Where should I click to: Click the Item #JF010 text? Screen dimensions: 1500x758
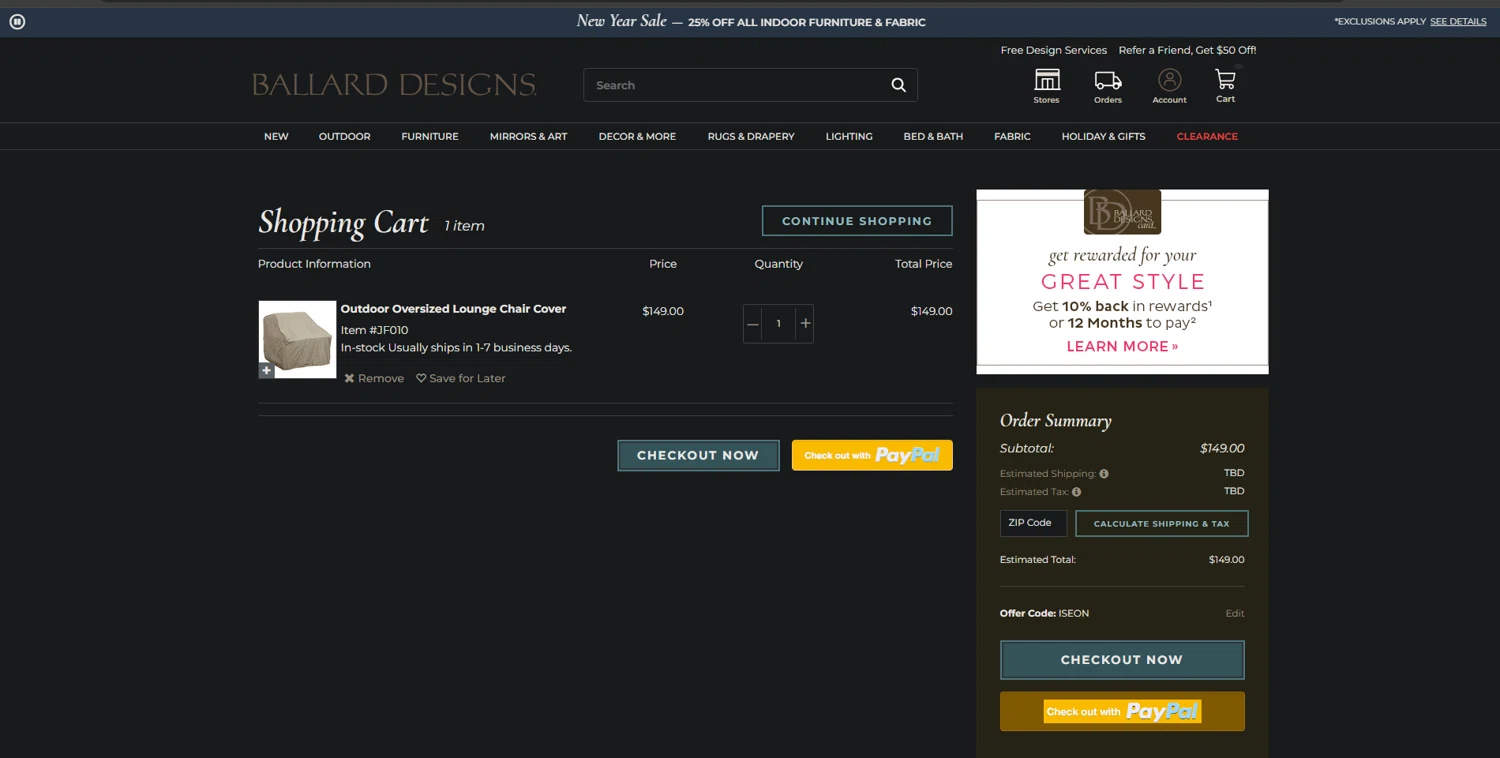(x=374, y=330)
